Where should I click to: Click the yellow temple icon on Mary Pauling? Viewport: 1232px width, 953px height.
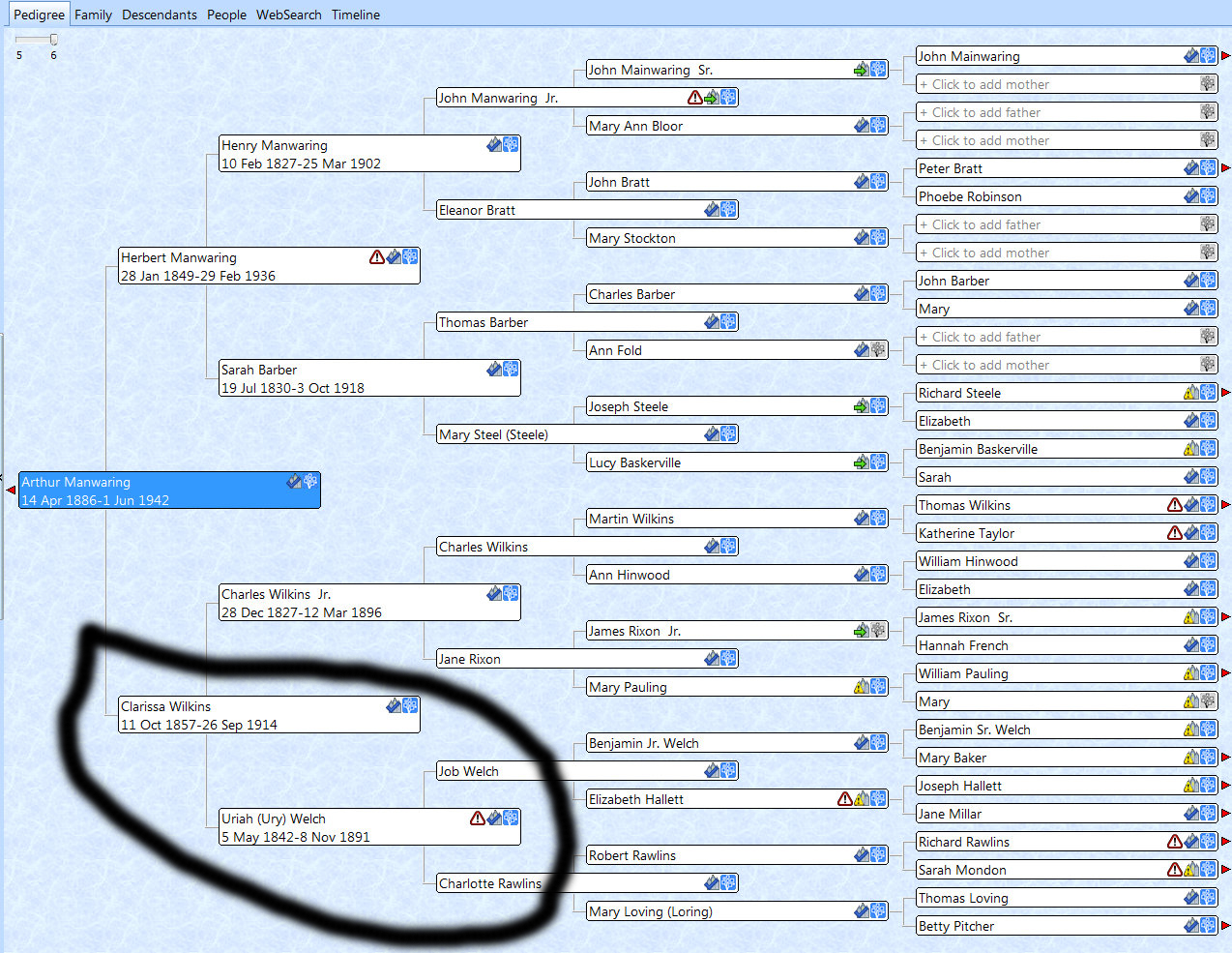pos(861,687)
